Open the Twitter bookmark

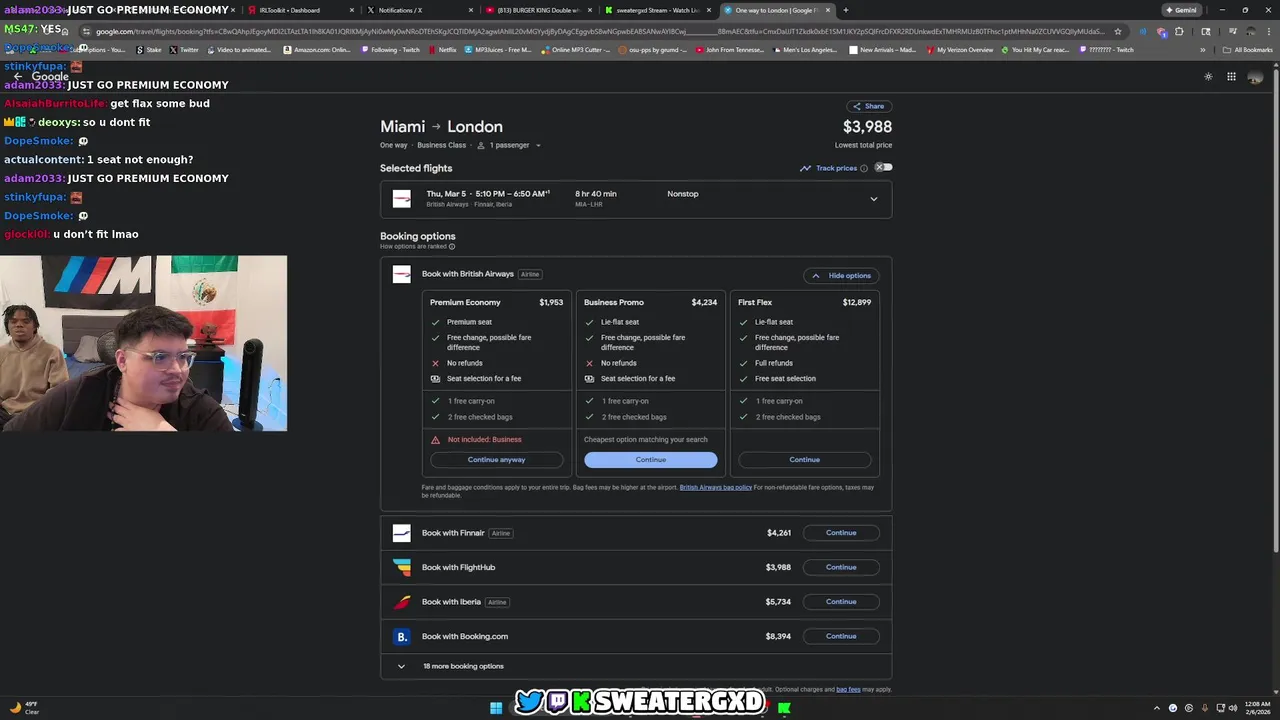tap(184, 49)
